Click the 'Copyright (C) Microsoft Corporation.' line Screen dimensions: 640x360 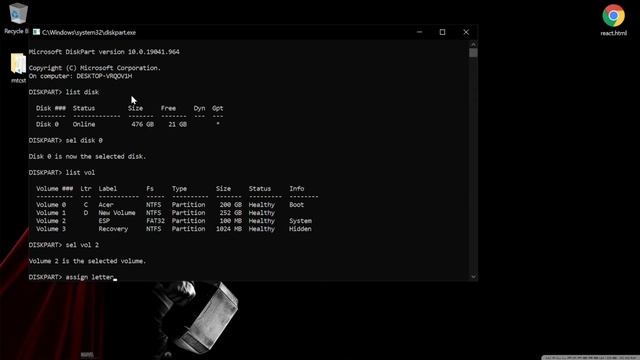tap(95, 68)
